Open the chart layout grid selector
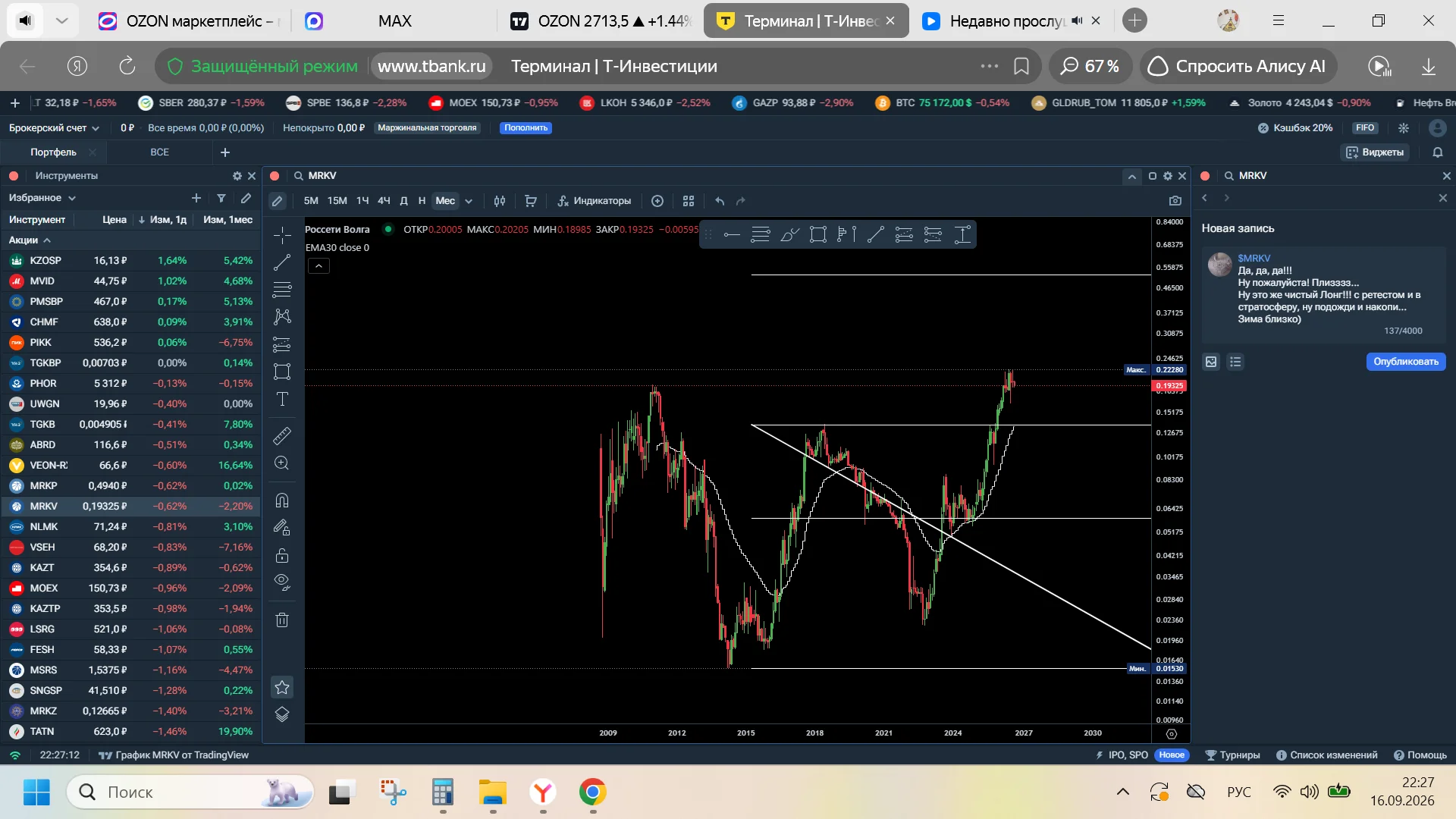Screen dimensions: 1456x819 (689, 201)
